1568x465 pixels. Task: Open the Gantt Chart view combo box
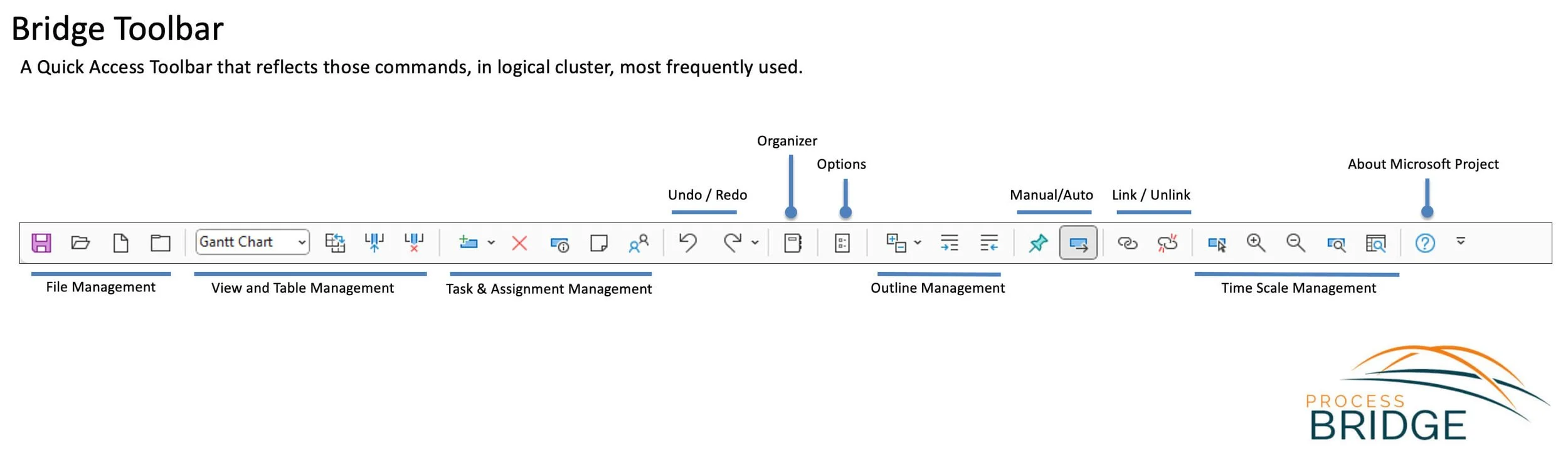point(252,242)
